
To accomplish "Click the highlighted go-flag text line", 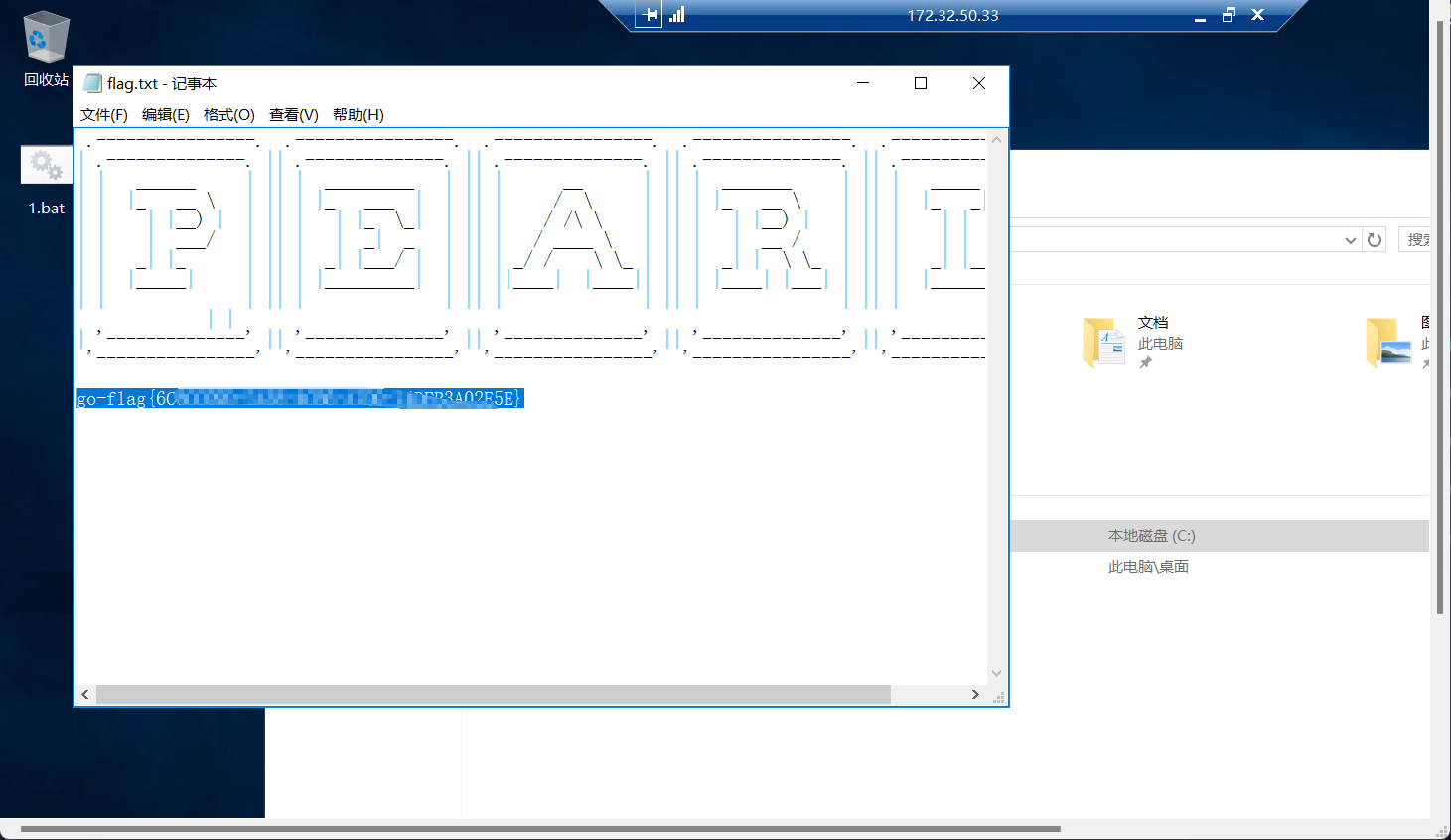I will click(x=300, y=398).
